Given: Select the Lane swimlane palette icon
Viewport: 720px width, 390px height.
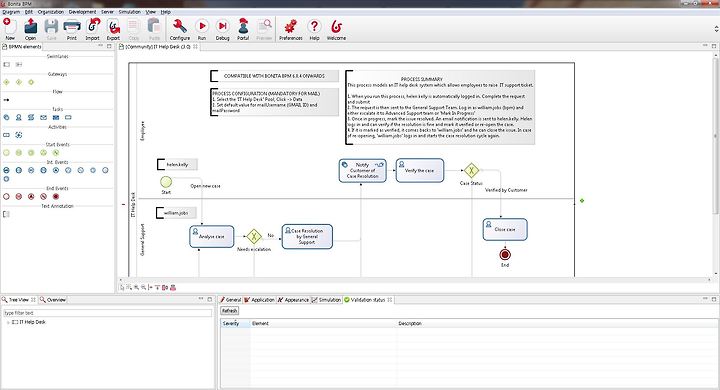Looking at the screenshot, I should tap(19, 65).
